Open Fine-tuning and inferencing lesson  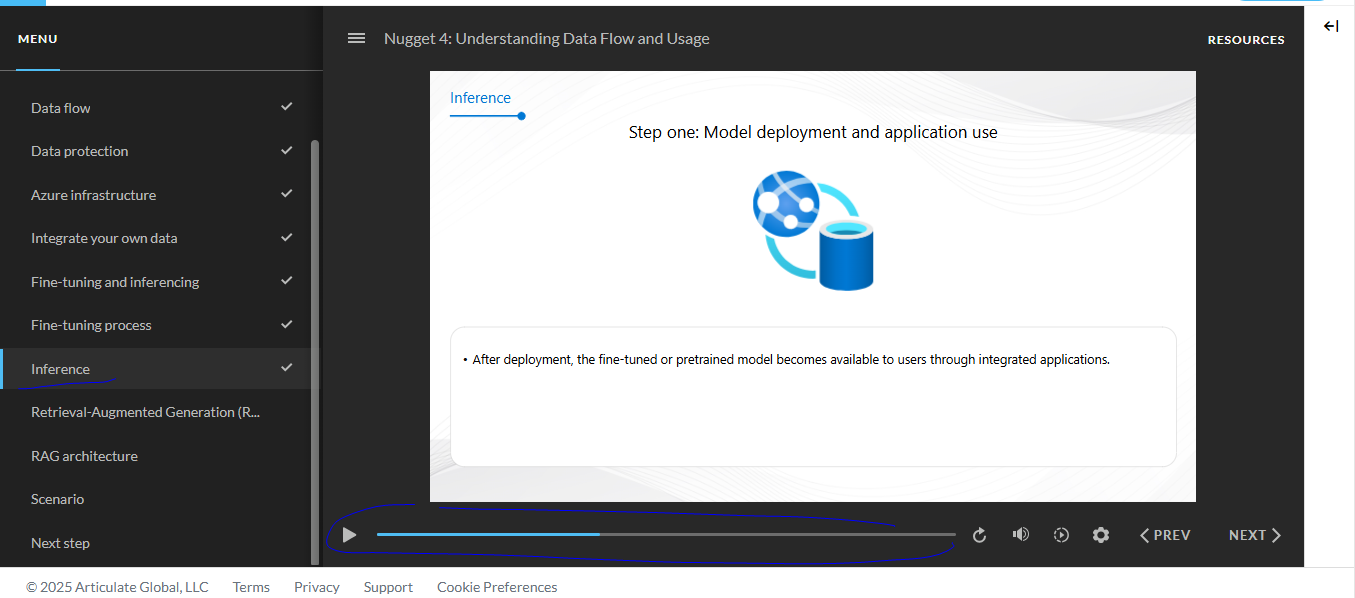[x=161, y=282]
